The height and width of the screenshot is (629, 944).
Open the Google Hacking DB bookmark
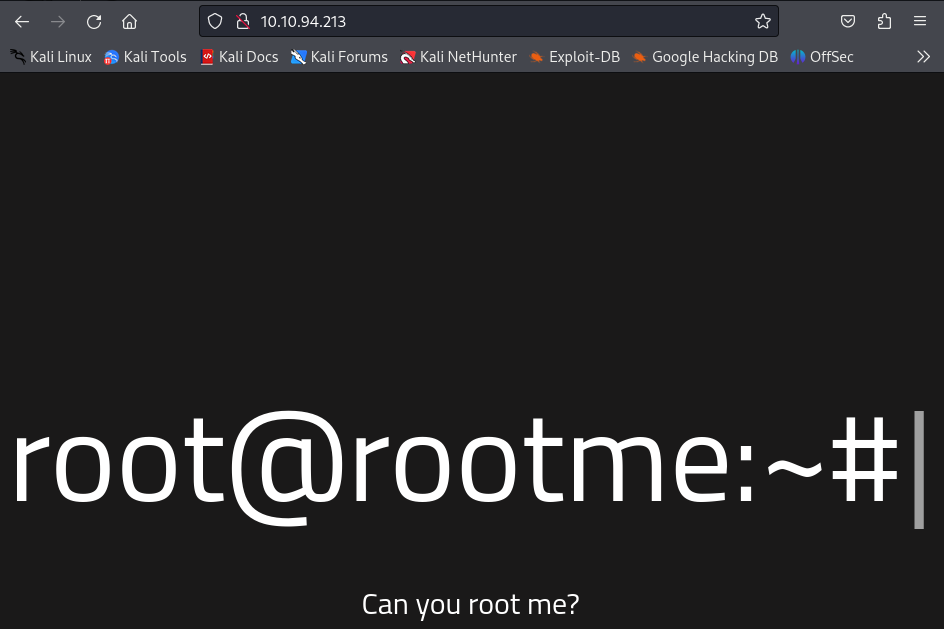click(705, 57)
